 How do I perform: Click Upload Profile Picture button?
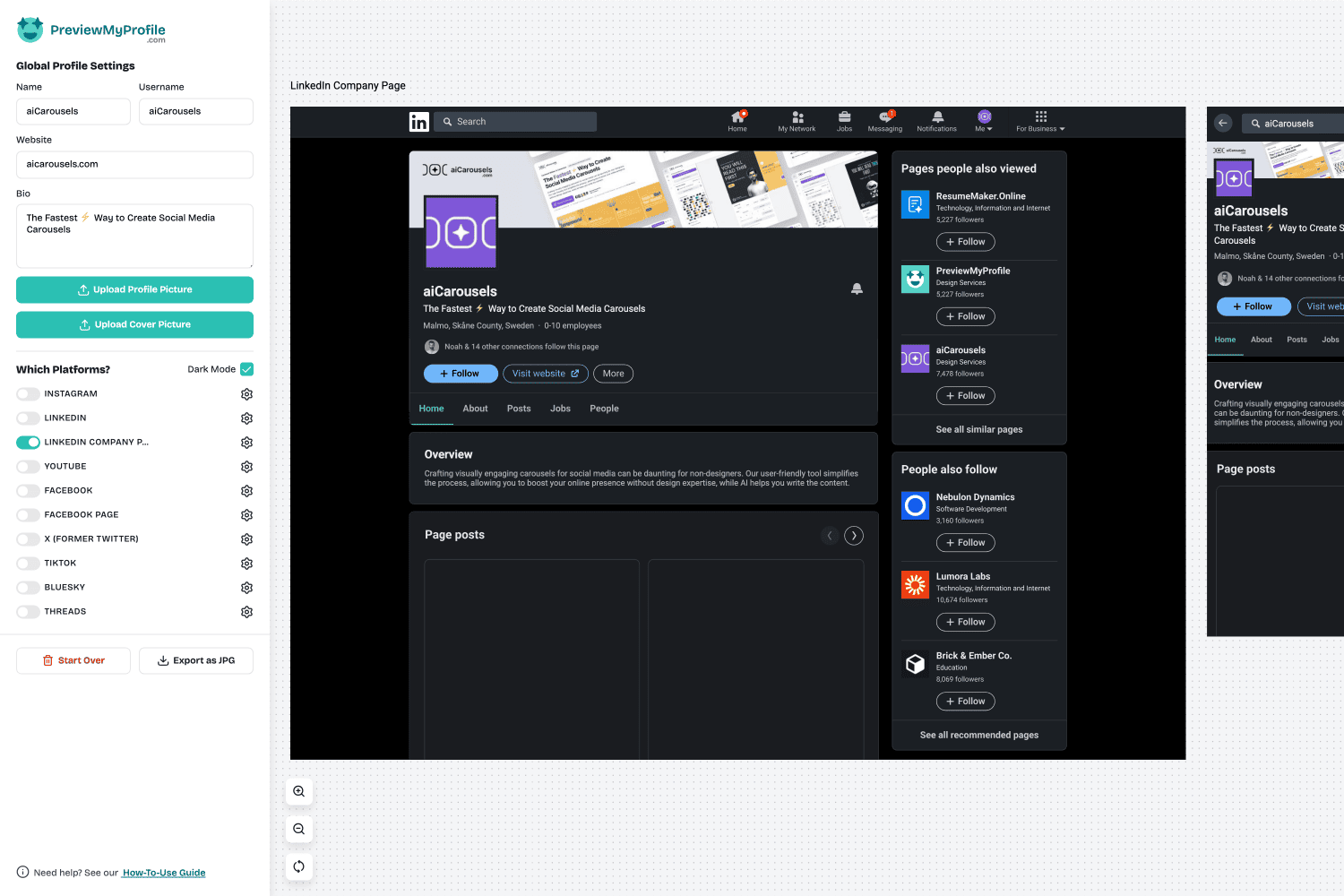pos(134,289)
